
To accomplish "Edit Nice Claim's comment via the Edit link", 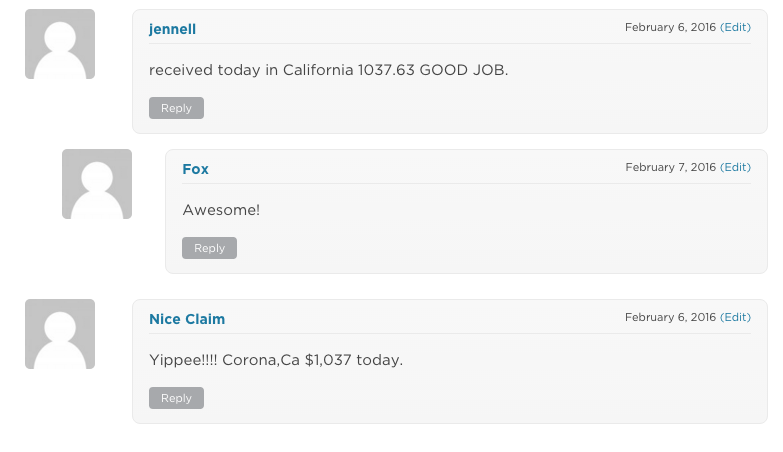I will (x=735, y=317).
